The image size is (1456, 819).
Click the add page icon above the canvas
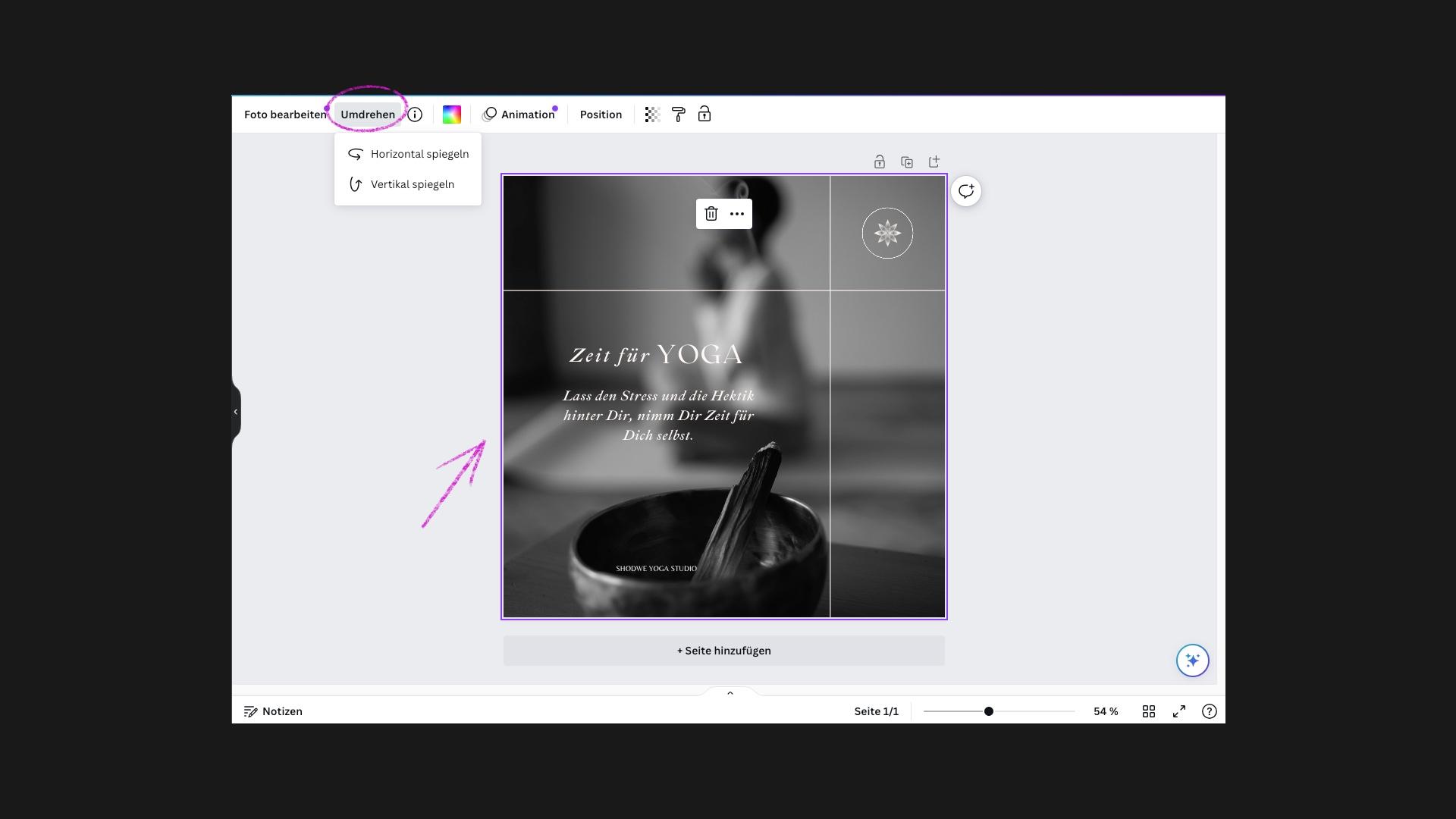coord(934,162)
